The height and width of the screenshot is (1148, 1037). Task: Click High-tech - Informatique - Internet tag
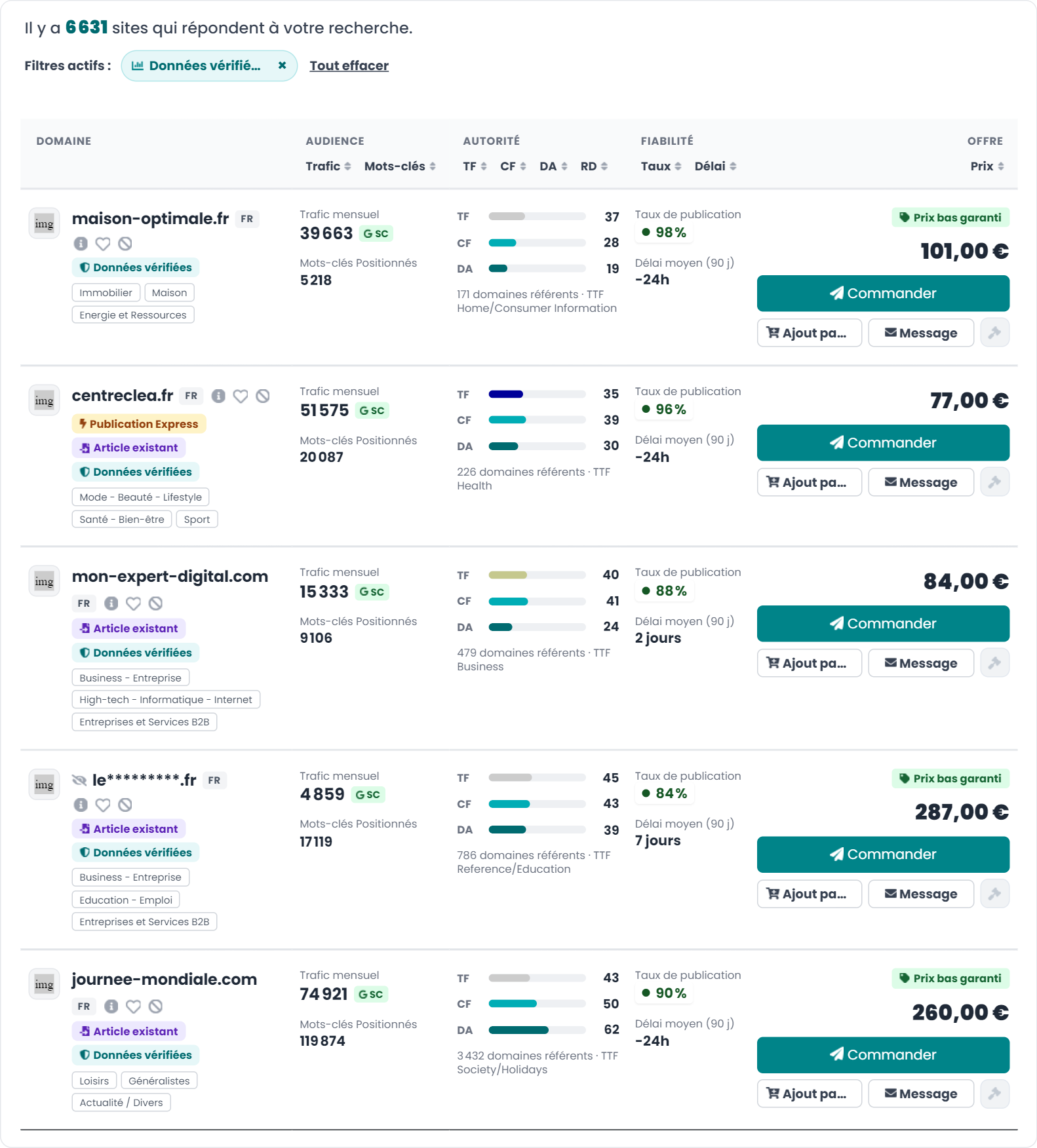click(166, 700)
